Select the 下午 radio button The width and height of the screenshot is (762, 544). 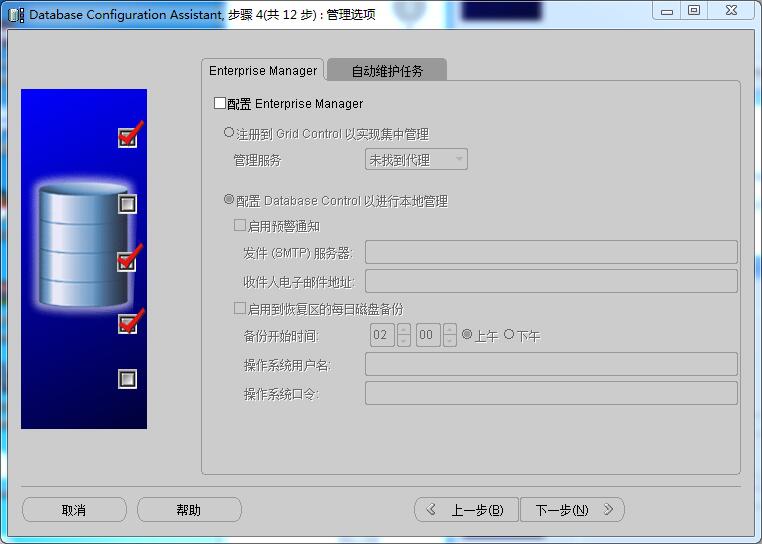(x=509, y=334)
